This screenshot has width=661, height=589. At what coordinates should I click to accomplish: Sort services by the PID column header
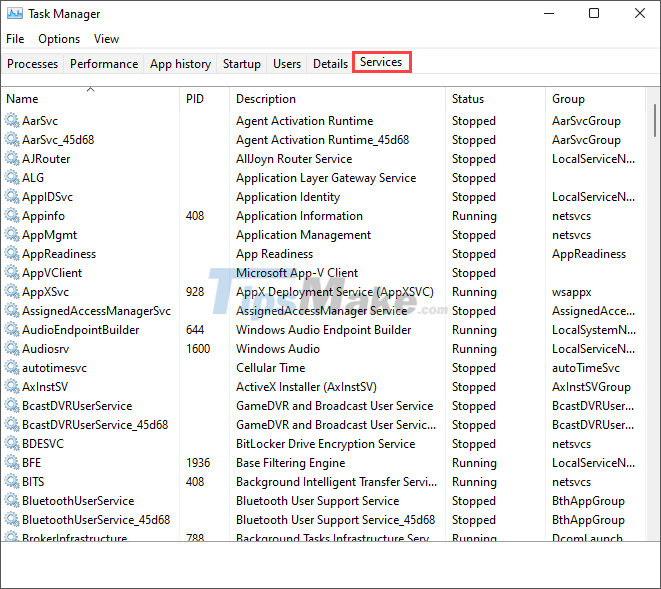pos(205,99)
